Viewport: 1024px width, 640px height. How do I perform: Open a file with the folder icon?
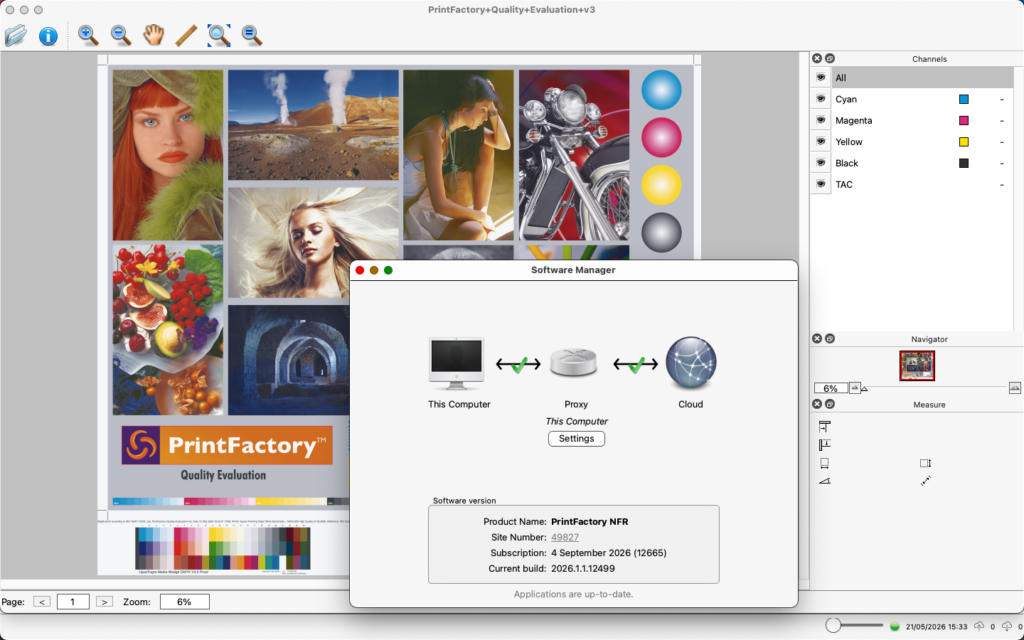click(x=16, y=35)
